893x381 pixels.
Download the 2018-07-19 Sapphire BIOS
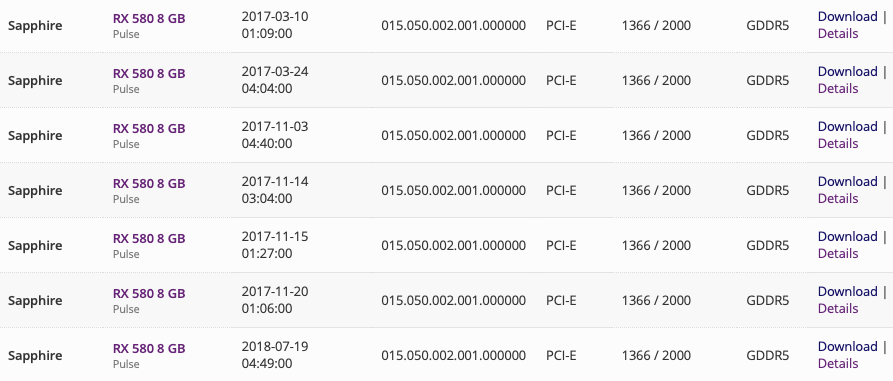[847, 347]
